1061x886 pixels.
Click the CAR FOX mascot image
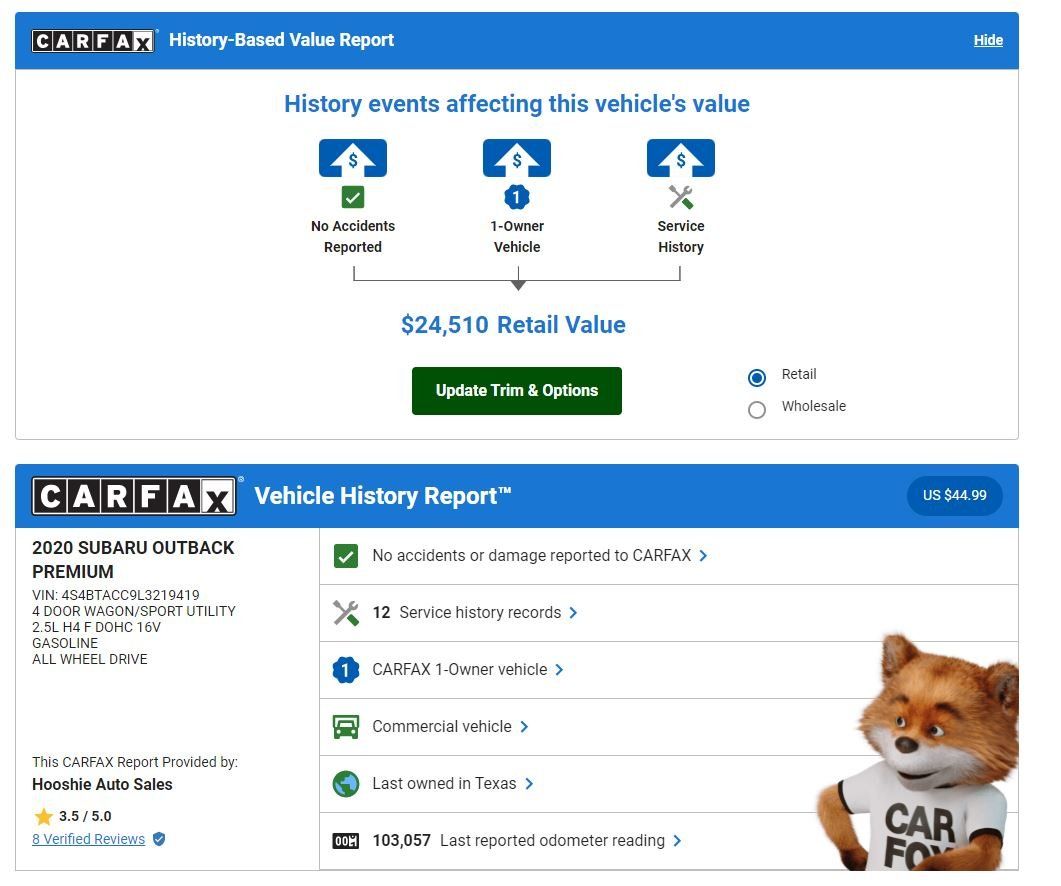918,753
